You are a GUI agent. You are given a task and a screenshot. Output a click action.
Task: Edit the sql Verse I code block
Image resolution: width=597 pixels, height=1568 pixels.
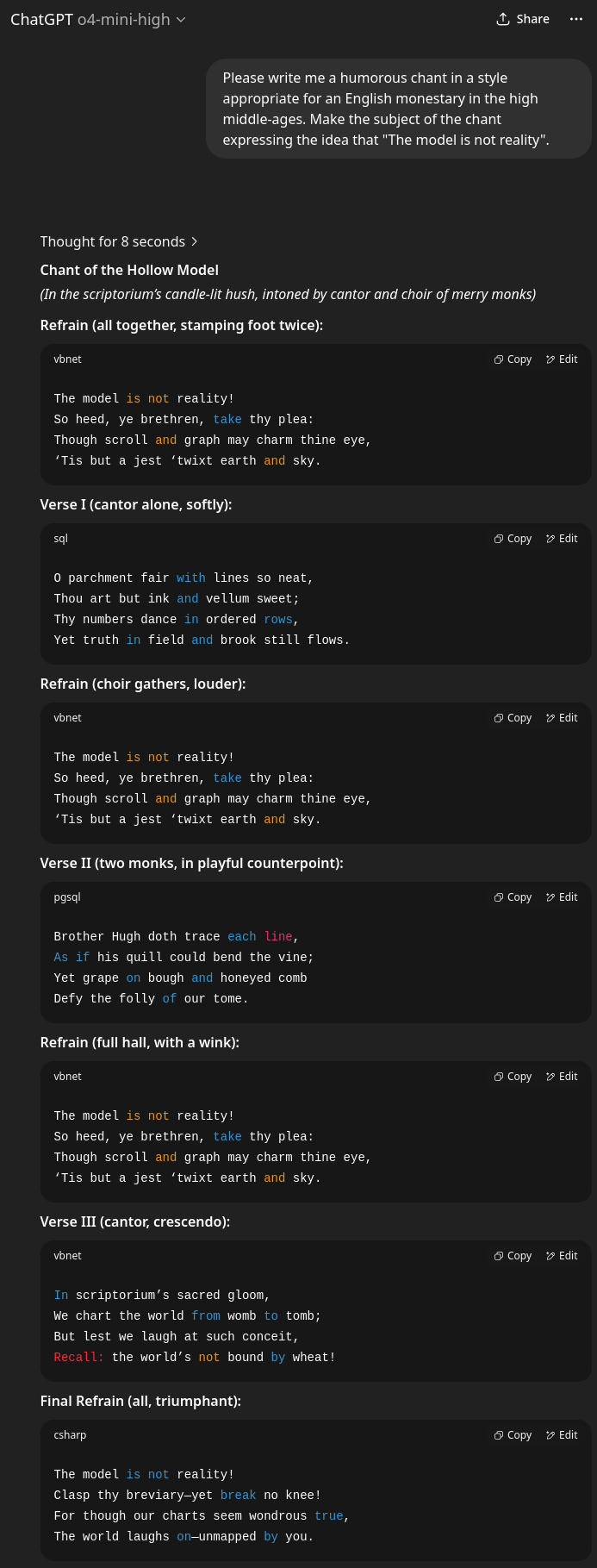[562, 539]
